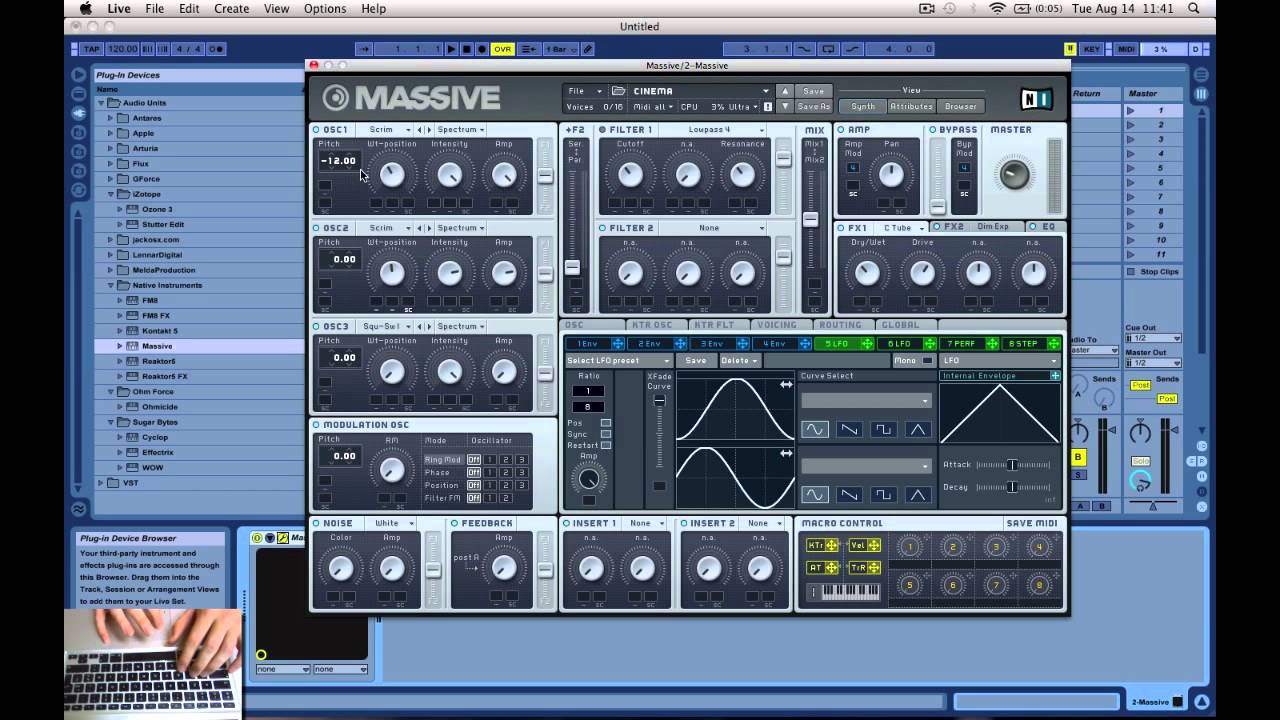The width and height of the screenshot is (1280, 720).
Task: Click the 2Env modulation drag handle
Action: pyautogui.click(x=679, y=344)
